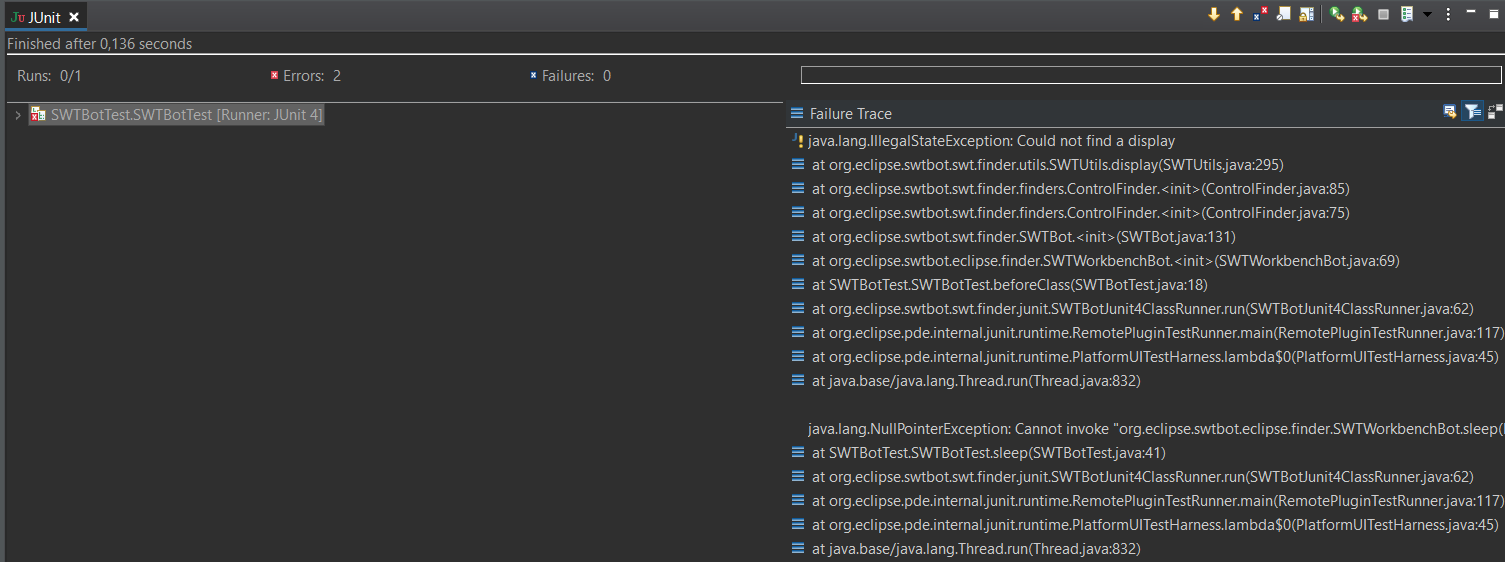This screenshot has width=1505, height=562.
Task: Minimize the JUnit view panel
Action: pos(1470,12)
